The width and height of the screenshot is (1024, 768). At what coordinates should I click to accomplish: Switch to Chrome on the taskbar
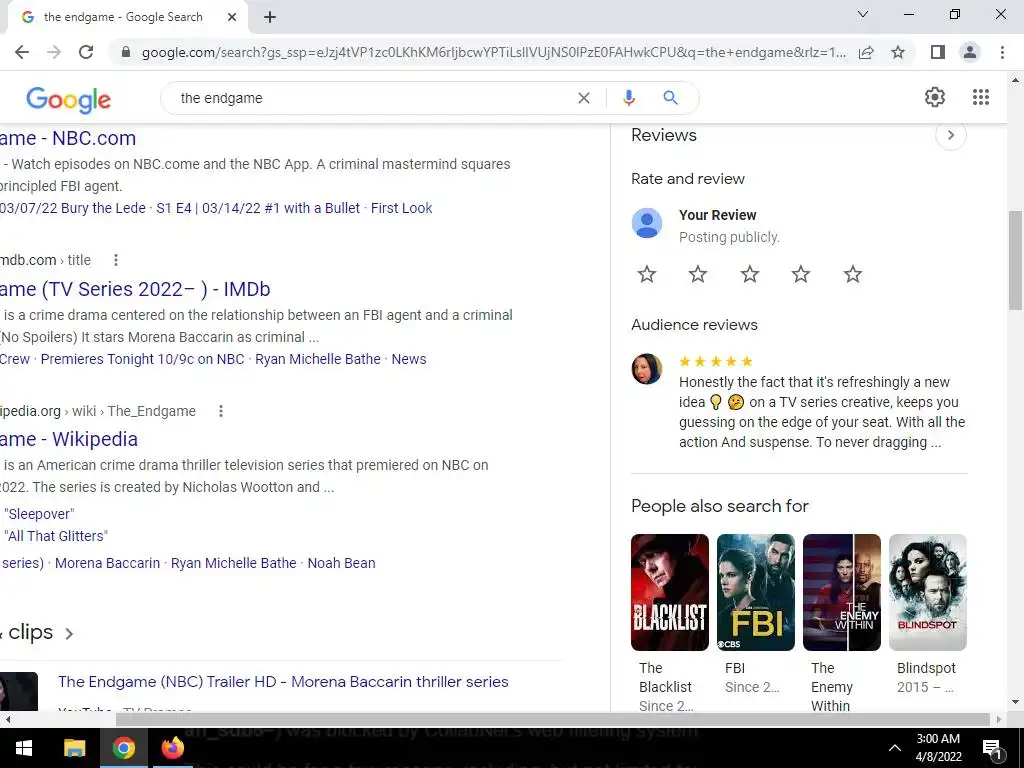123,748
